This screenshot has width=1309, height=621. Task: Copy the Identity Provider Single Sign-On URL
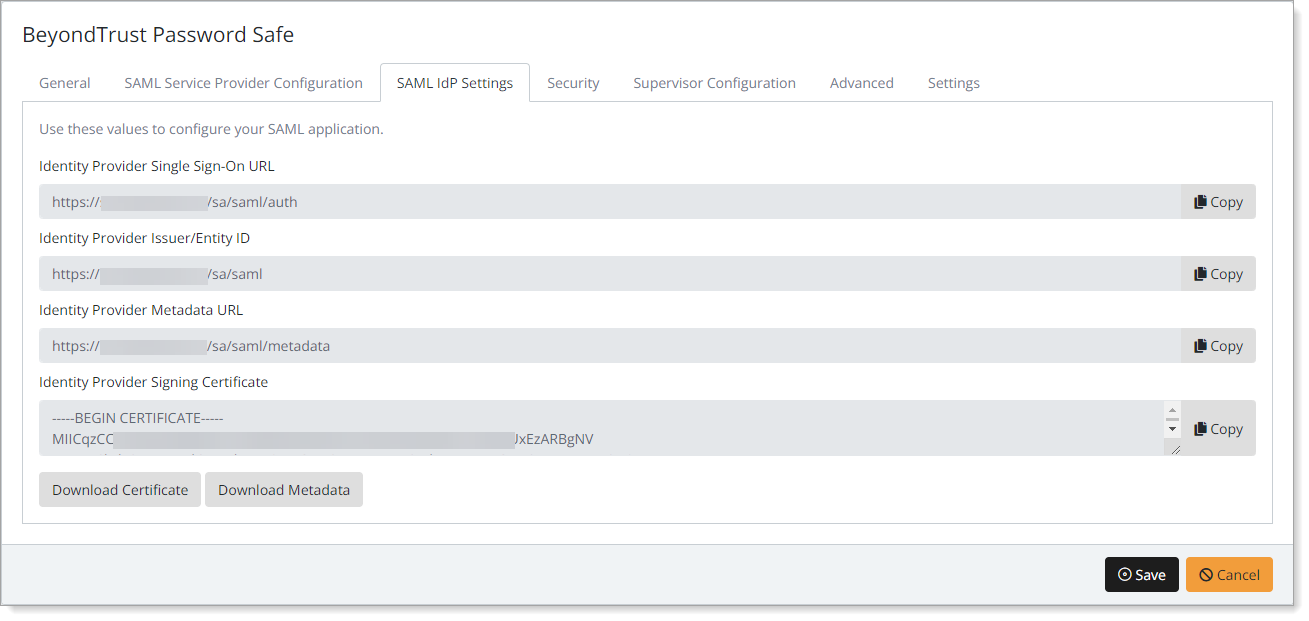pos(1217,202)
